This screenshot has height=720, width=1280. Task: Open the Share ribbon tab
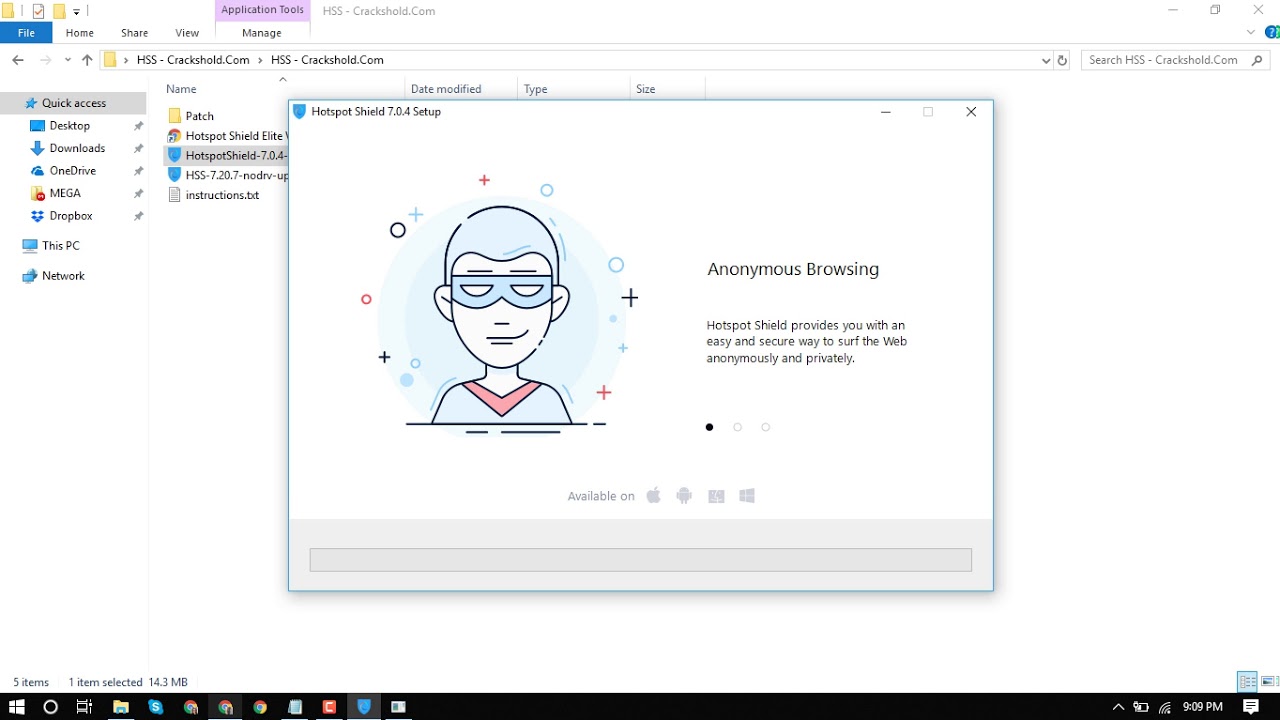(135, 33)
